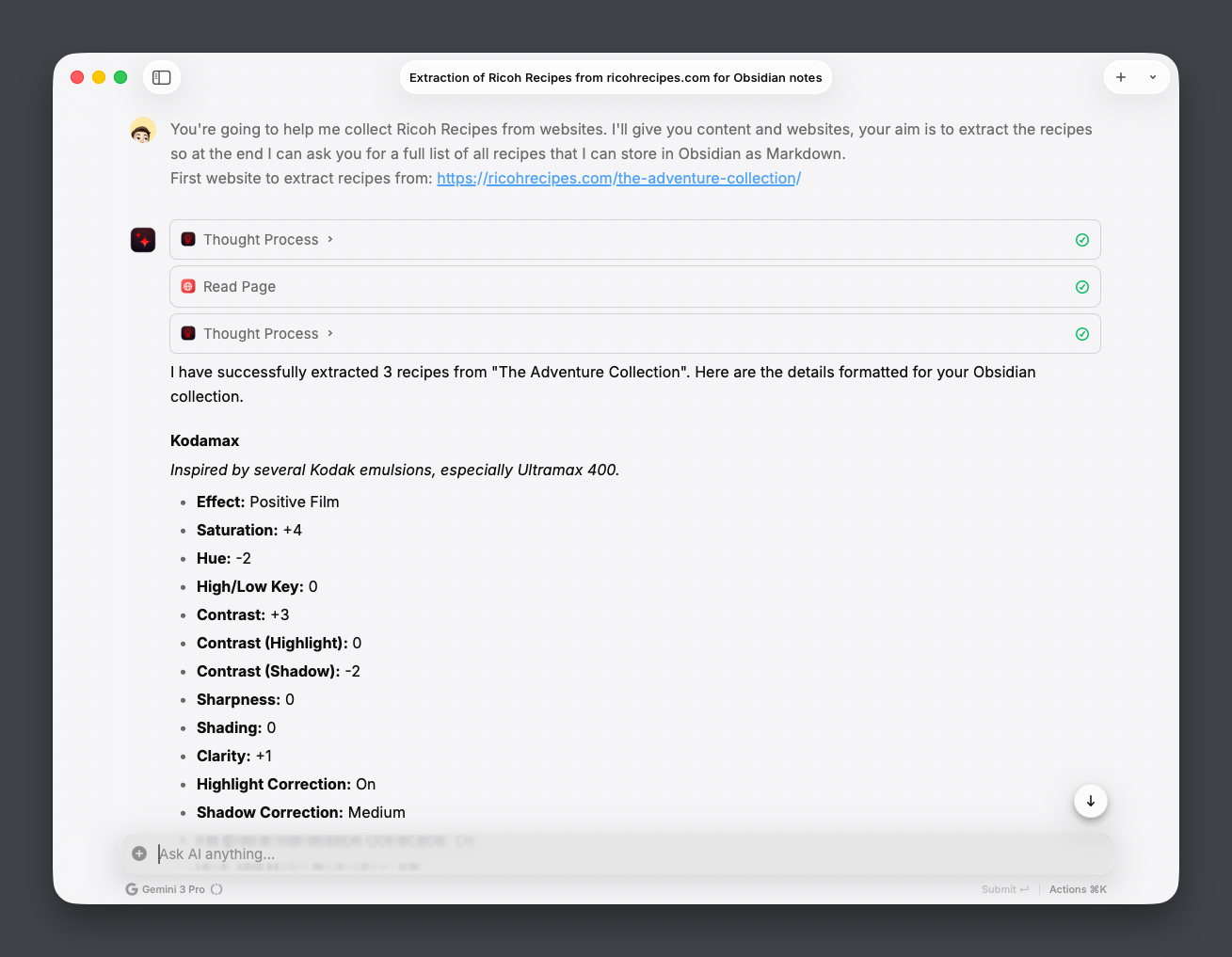Click the spinner icon next to Gemini 3 Pro
1232x957 pixels.
216,889
